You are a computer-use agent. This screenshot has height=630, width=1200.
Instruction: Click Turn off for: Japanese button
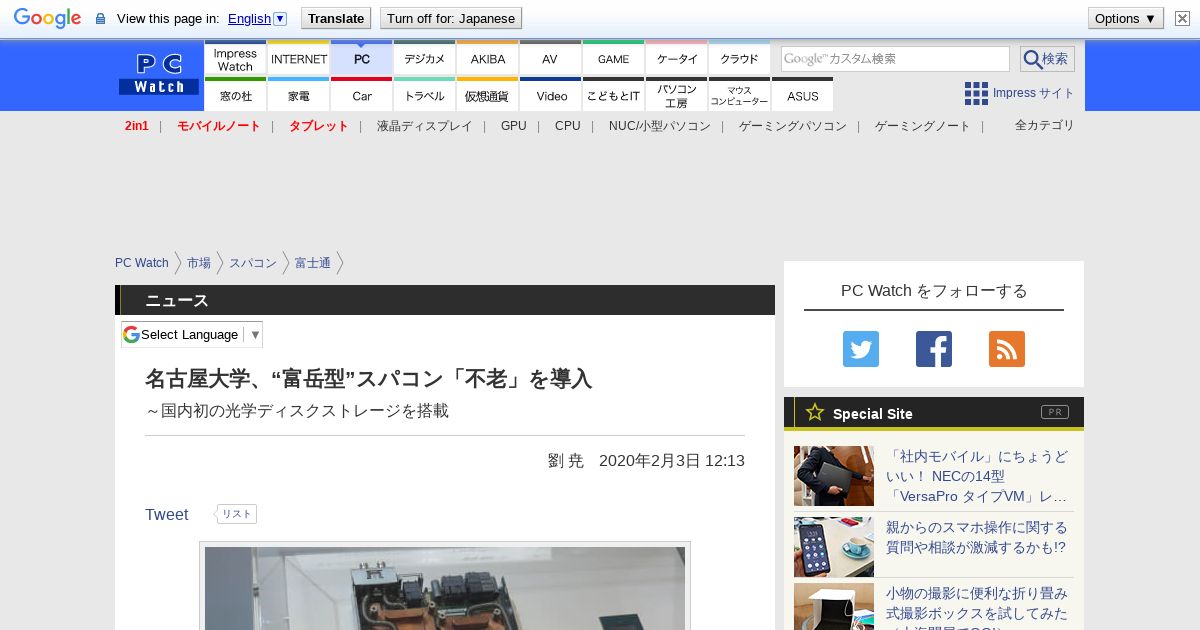pyautogui.click(x=450, y=18)
